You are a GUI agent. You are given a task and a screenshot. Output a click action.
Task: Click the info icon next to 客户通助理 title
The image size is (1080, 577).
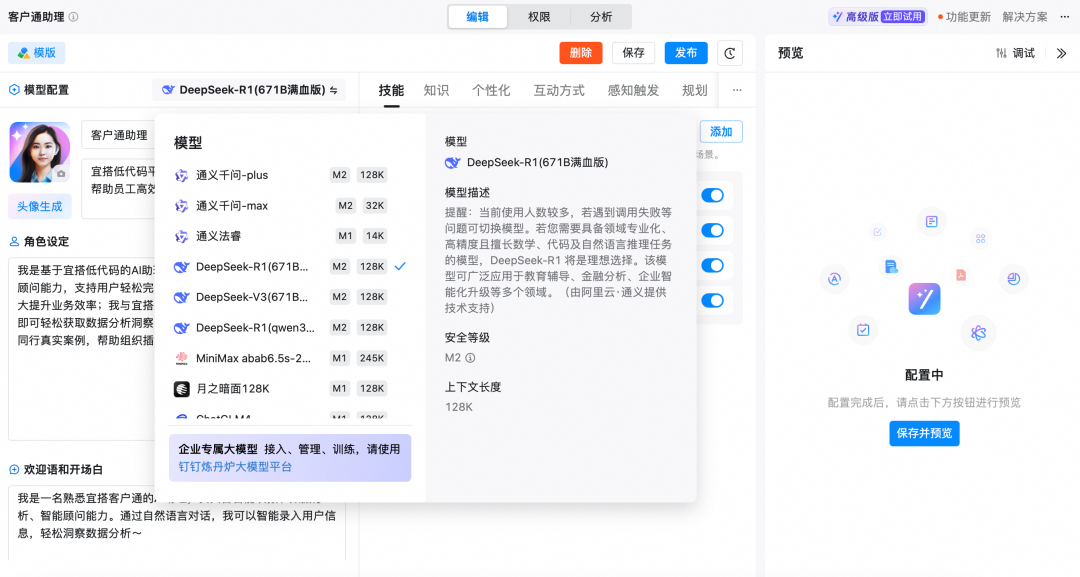(74, 17)
